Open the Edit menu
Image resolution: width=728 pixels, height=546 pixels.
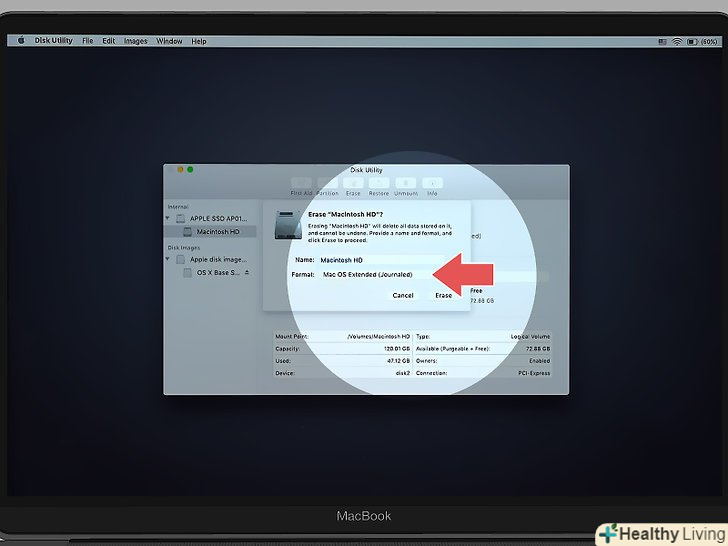109,41
